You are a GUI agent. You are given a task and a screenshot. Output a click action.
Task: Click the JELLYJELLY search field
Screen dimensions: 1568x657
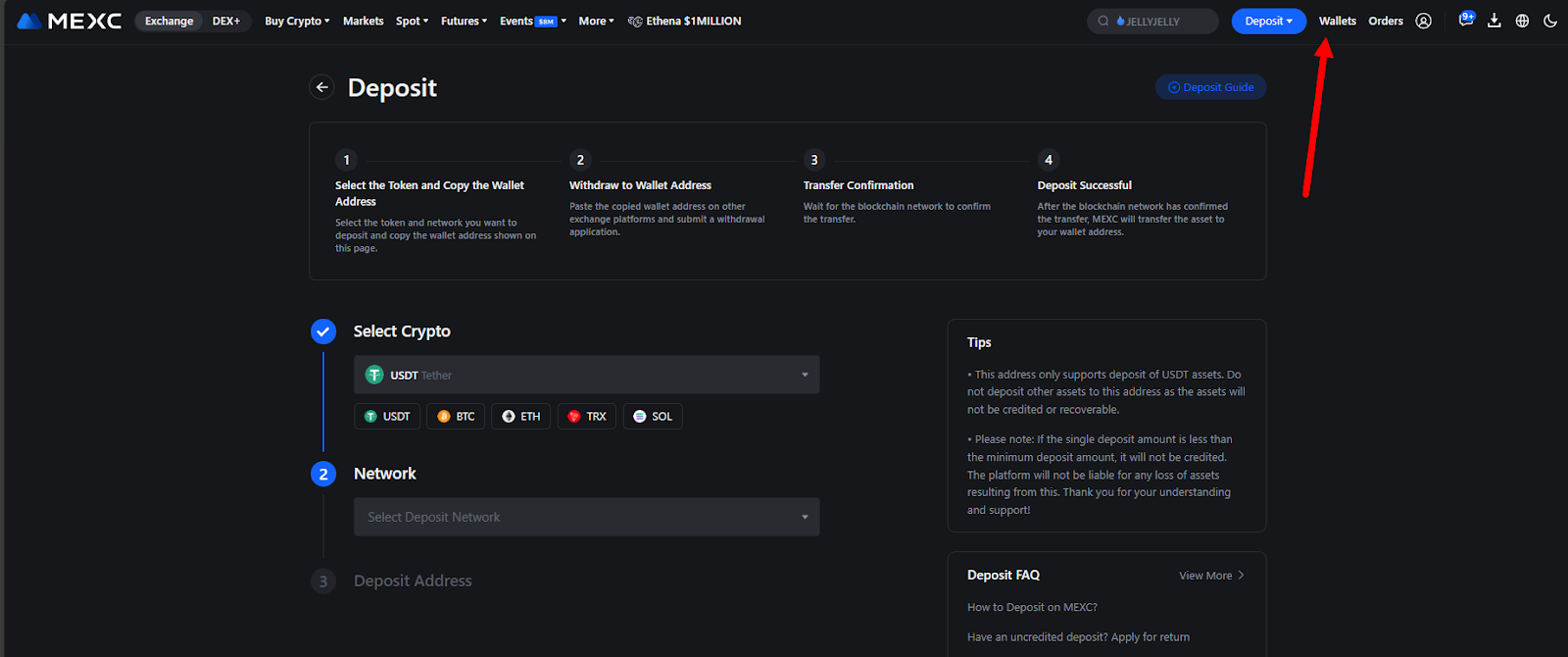point(1152,21)
